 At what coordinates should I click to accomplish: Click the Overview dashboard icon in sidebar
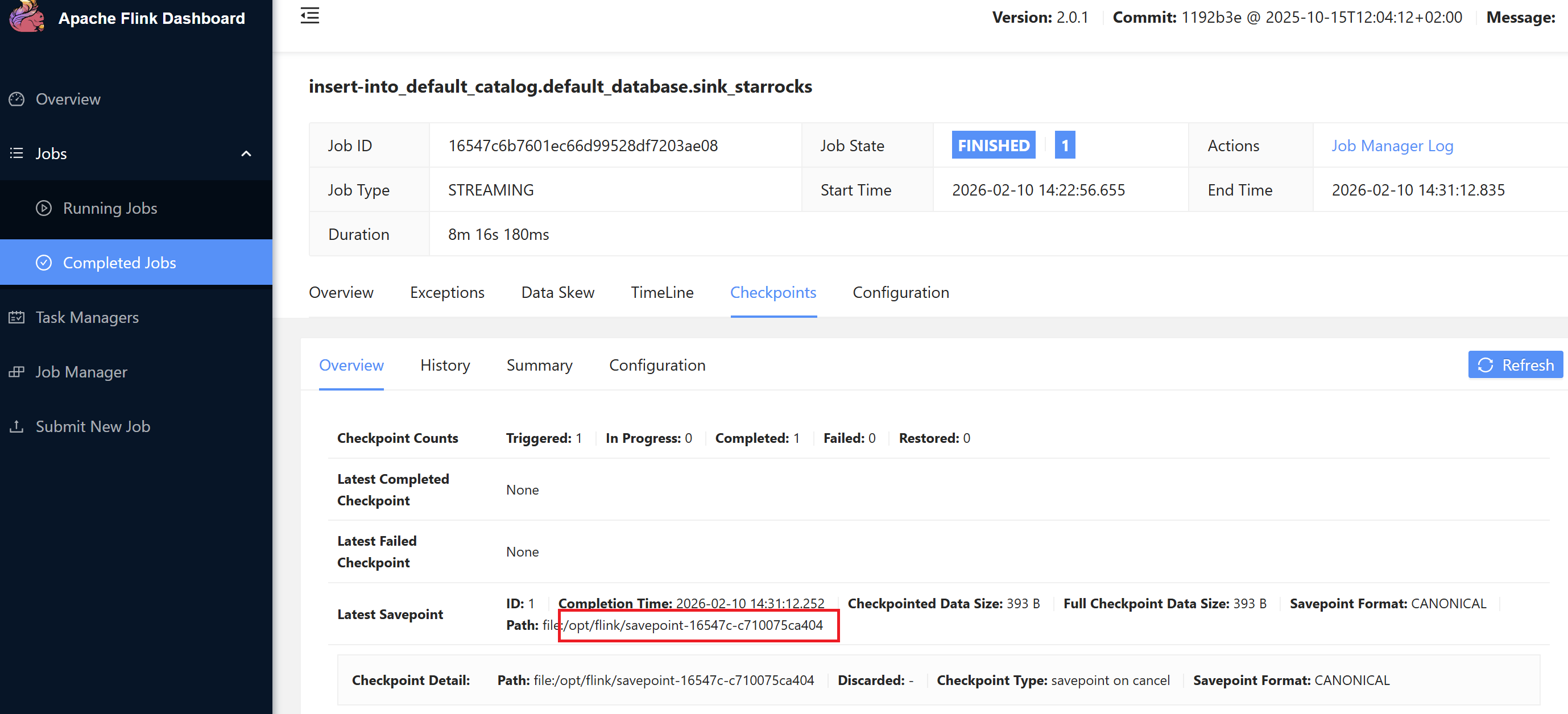(17, 99)
